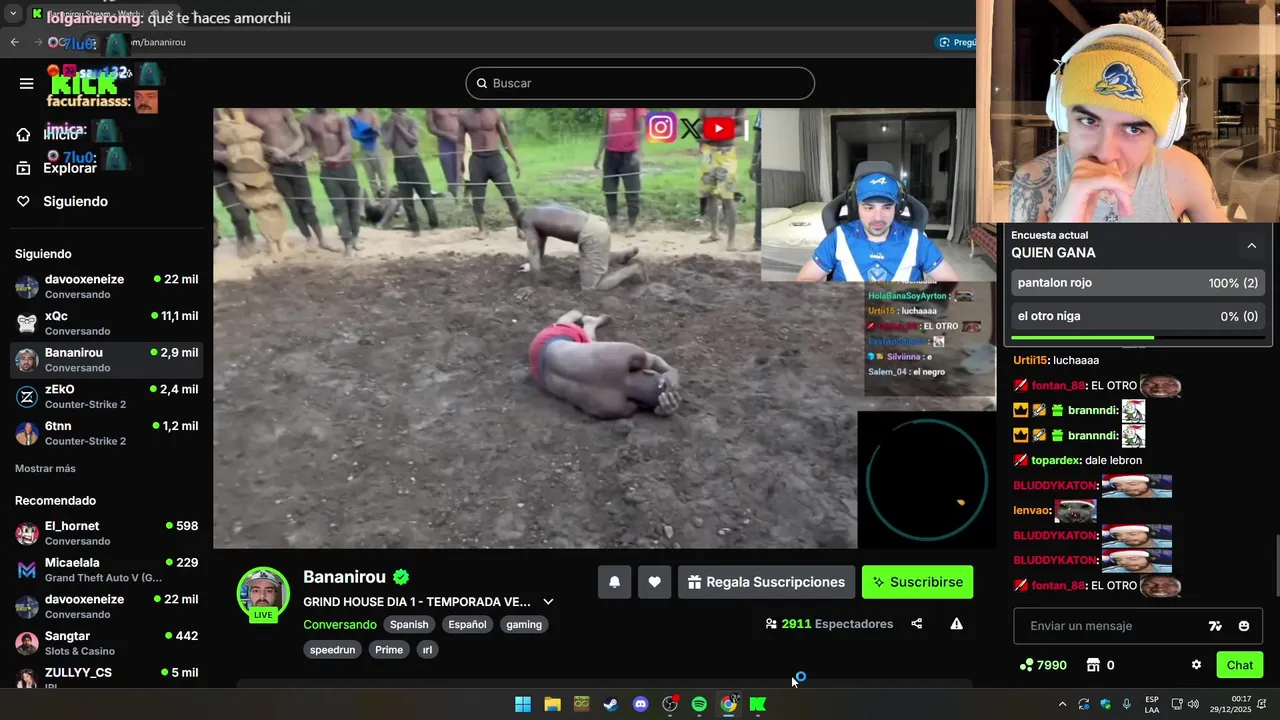Open recommended channel El_hornet

coord(106,533)
